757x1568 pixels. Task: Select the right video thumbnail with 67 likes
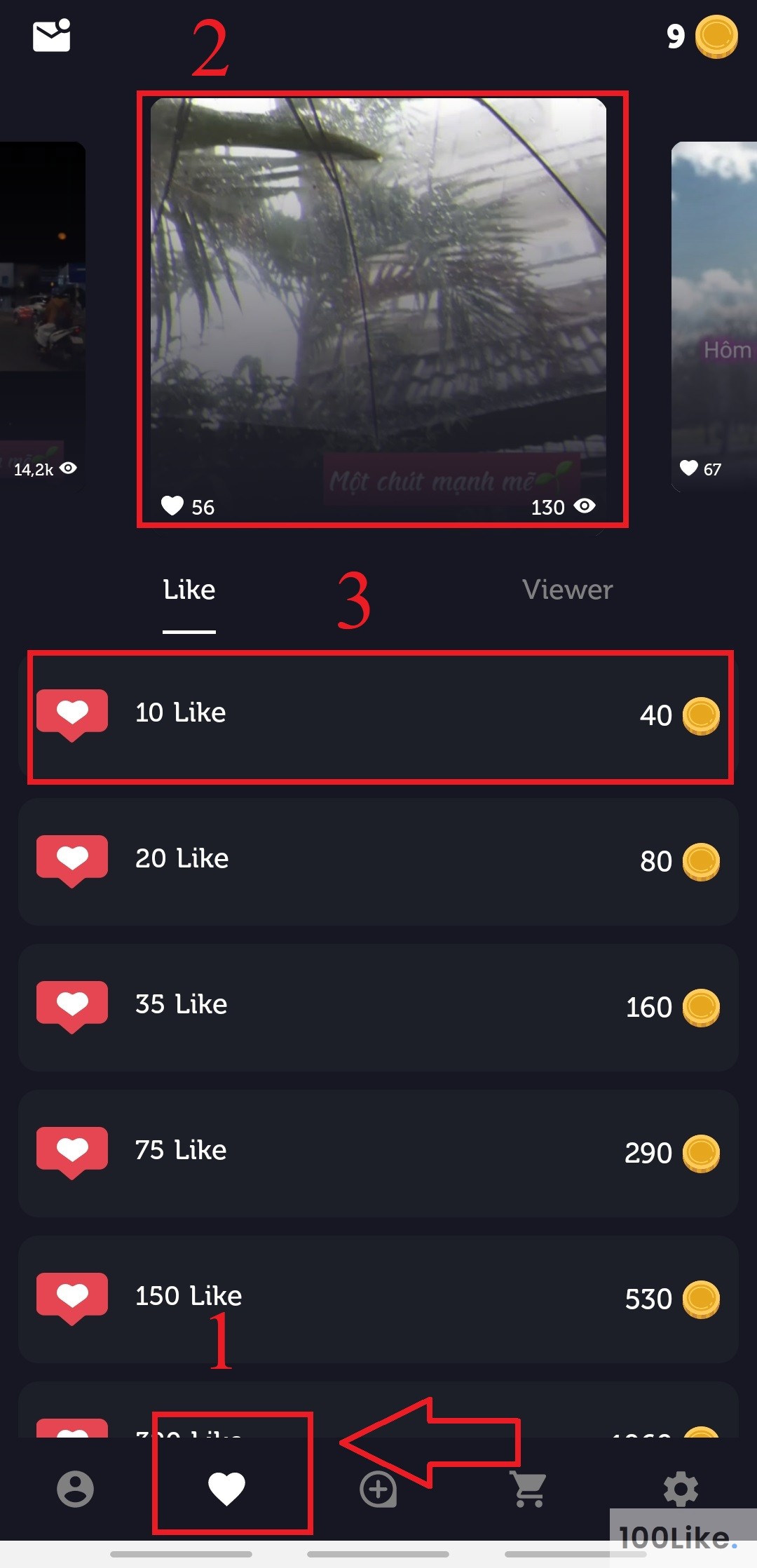click(x=714, y=316)
